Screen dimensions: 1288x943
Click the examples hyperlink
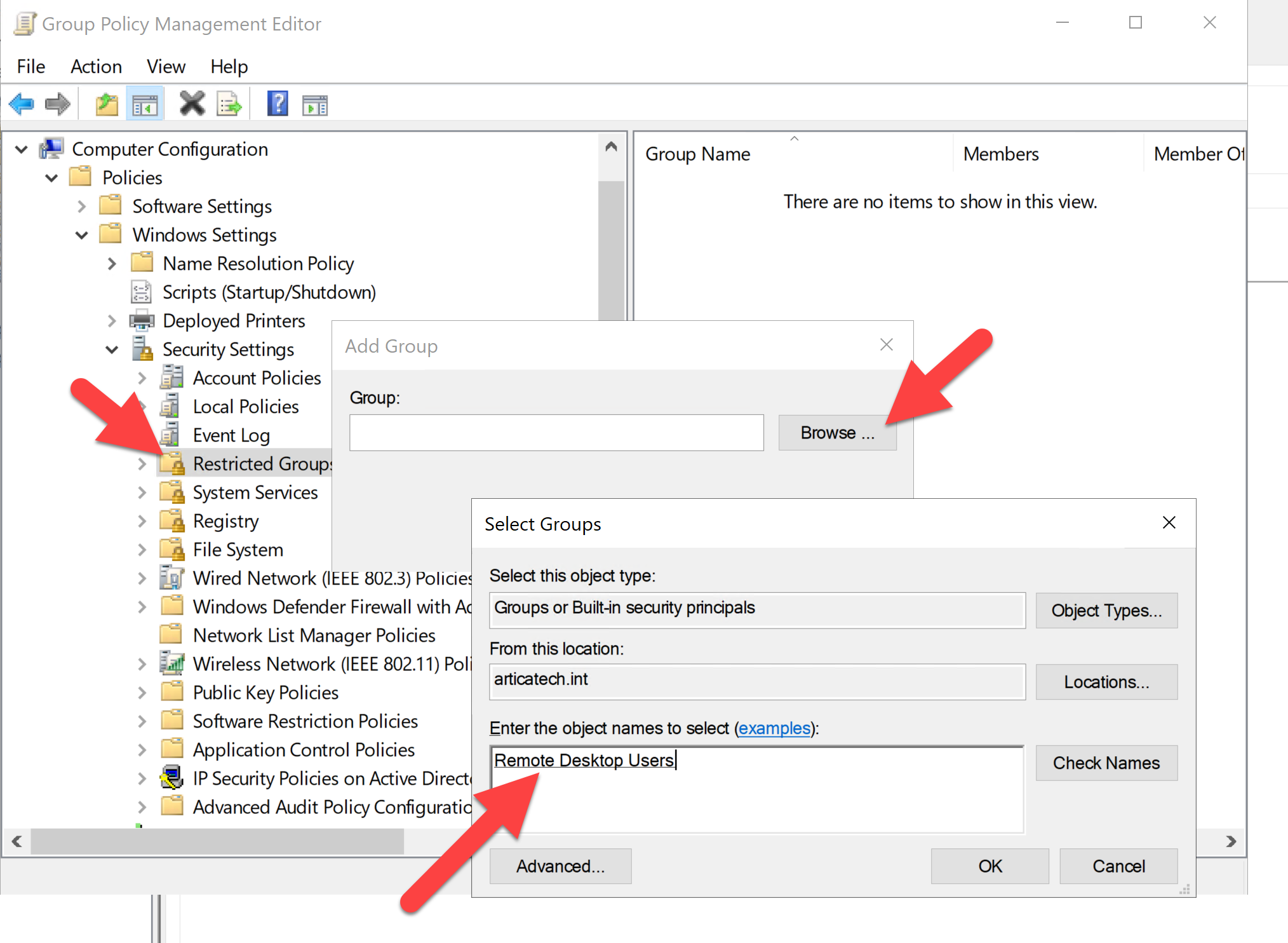click(774, 728)
